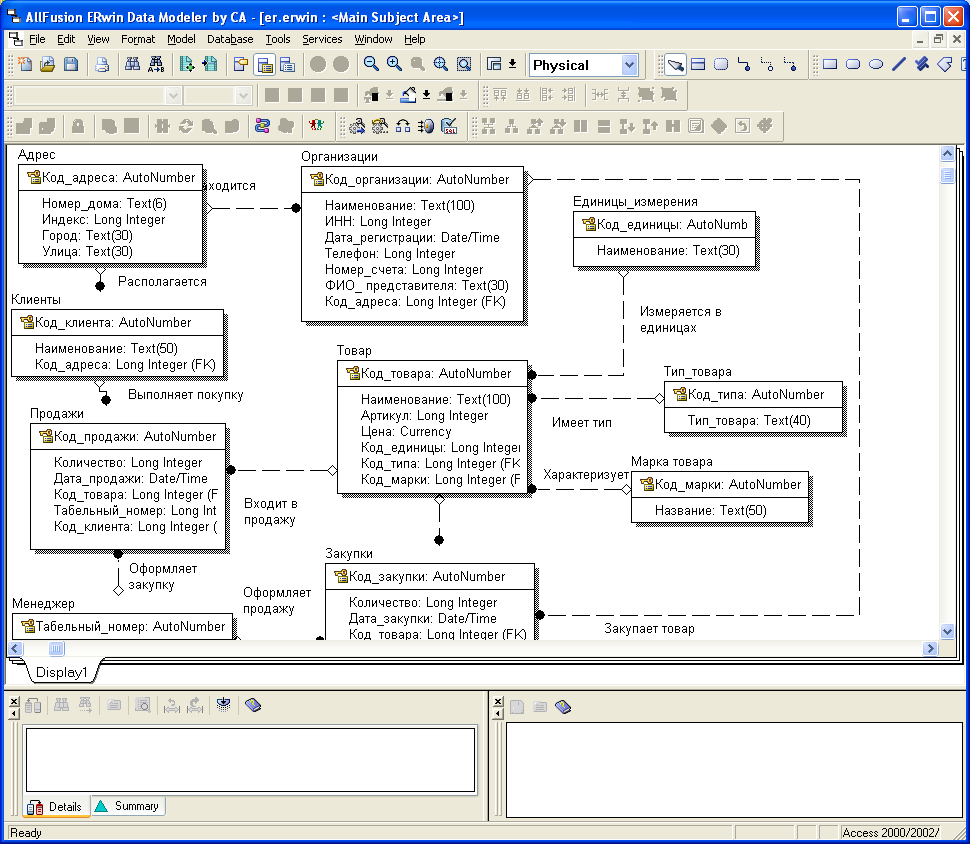Select the Название: Text(50) column
The image size is (970, 844).
point(711,510)
